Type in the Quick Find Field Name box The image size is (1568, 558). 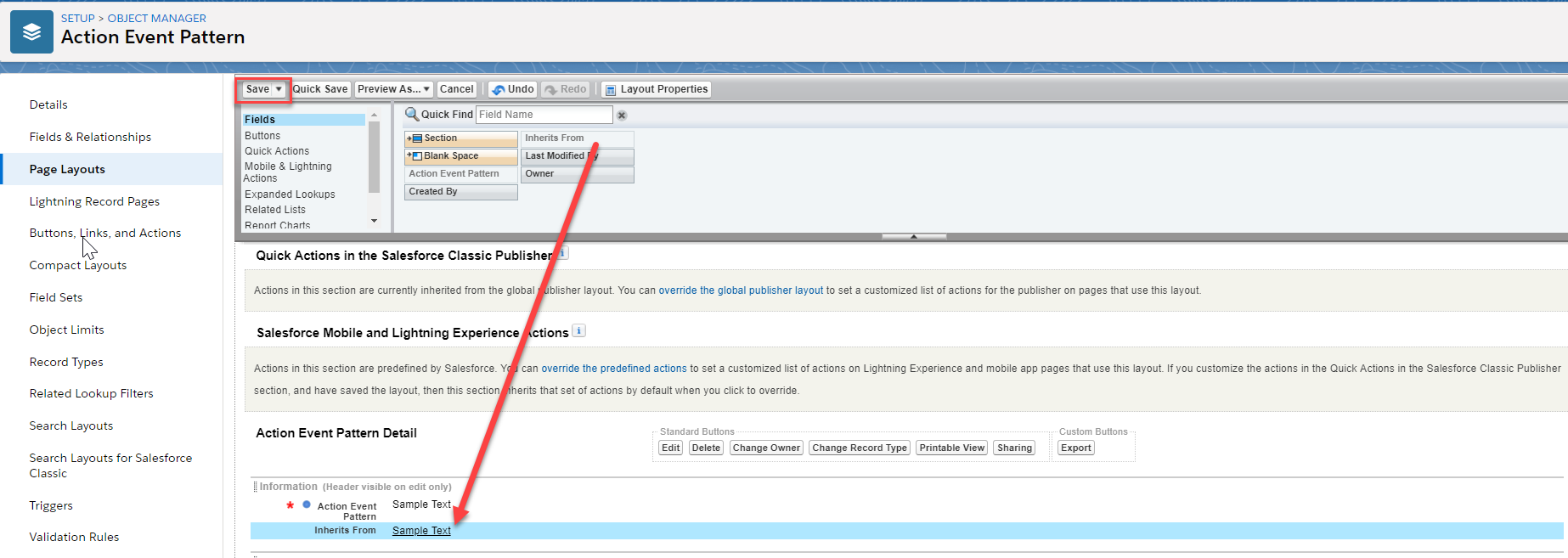click(x=544, y=115)
